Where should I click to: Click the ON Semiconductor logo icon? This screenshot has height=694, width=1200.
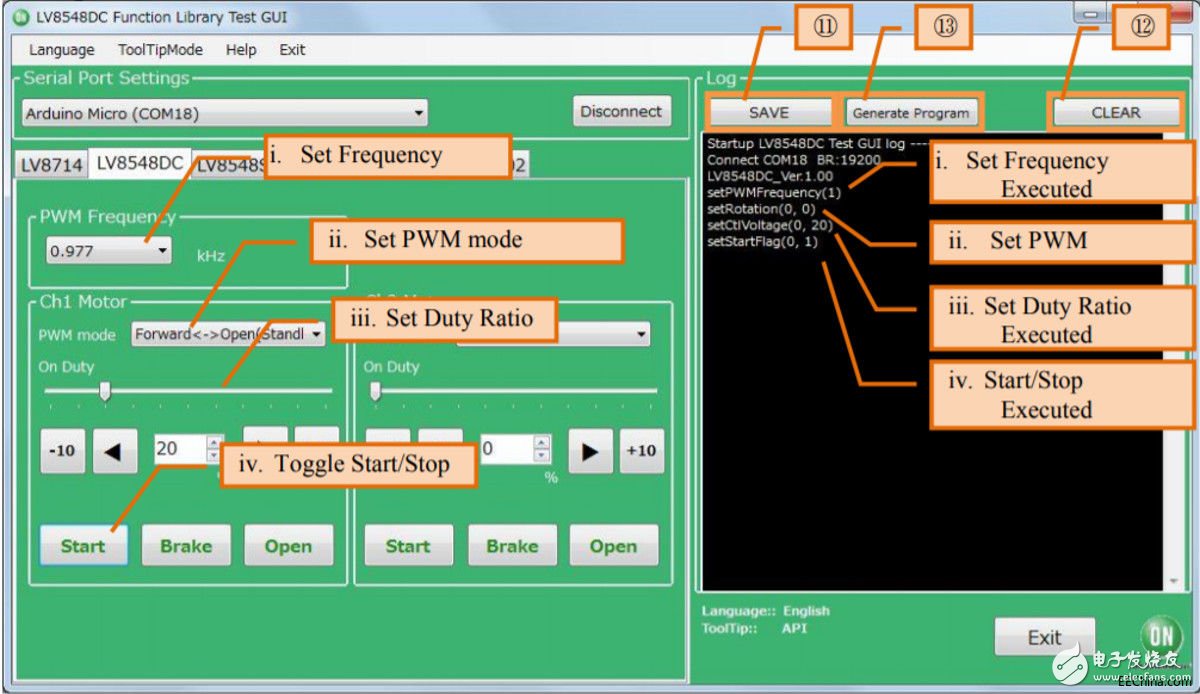[1160, 636]
